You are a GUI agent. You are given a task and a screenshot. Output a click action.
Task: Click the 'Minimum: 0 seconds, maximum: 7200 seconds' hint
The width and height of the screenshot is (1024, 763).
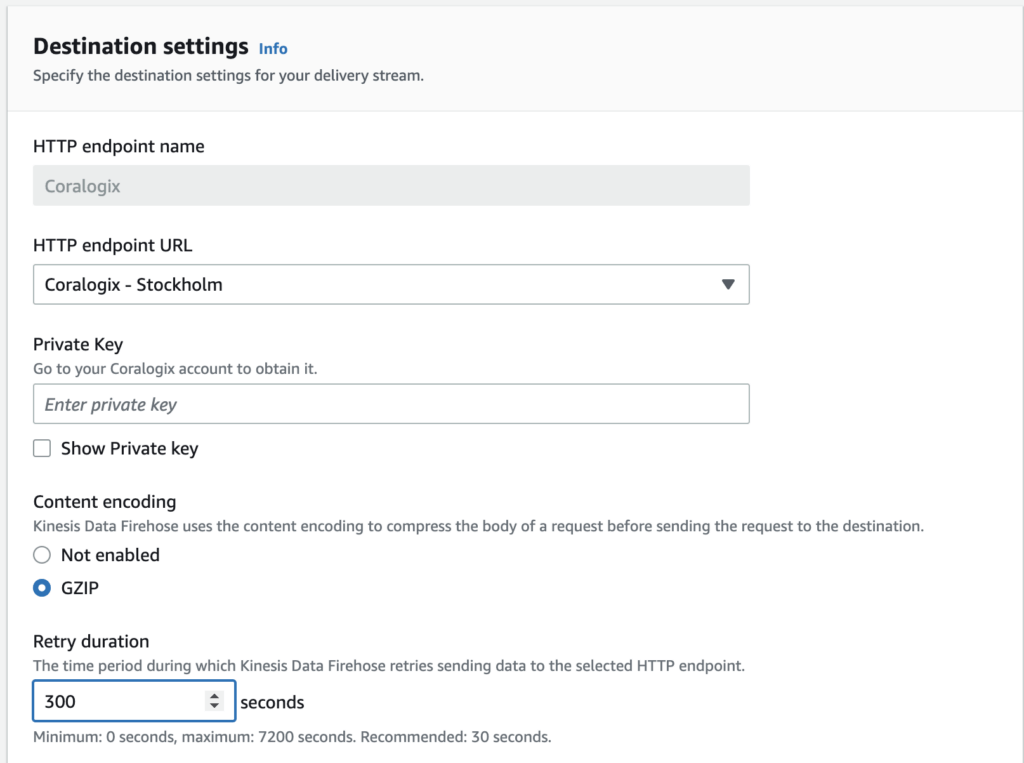coord(292,737)
